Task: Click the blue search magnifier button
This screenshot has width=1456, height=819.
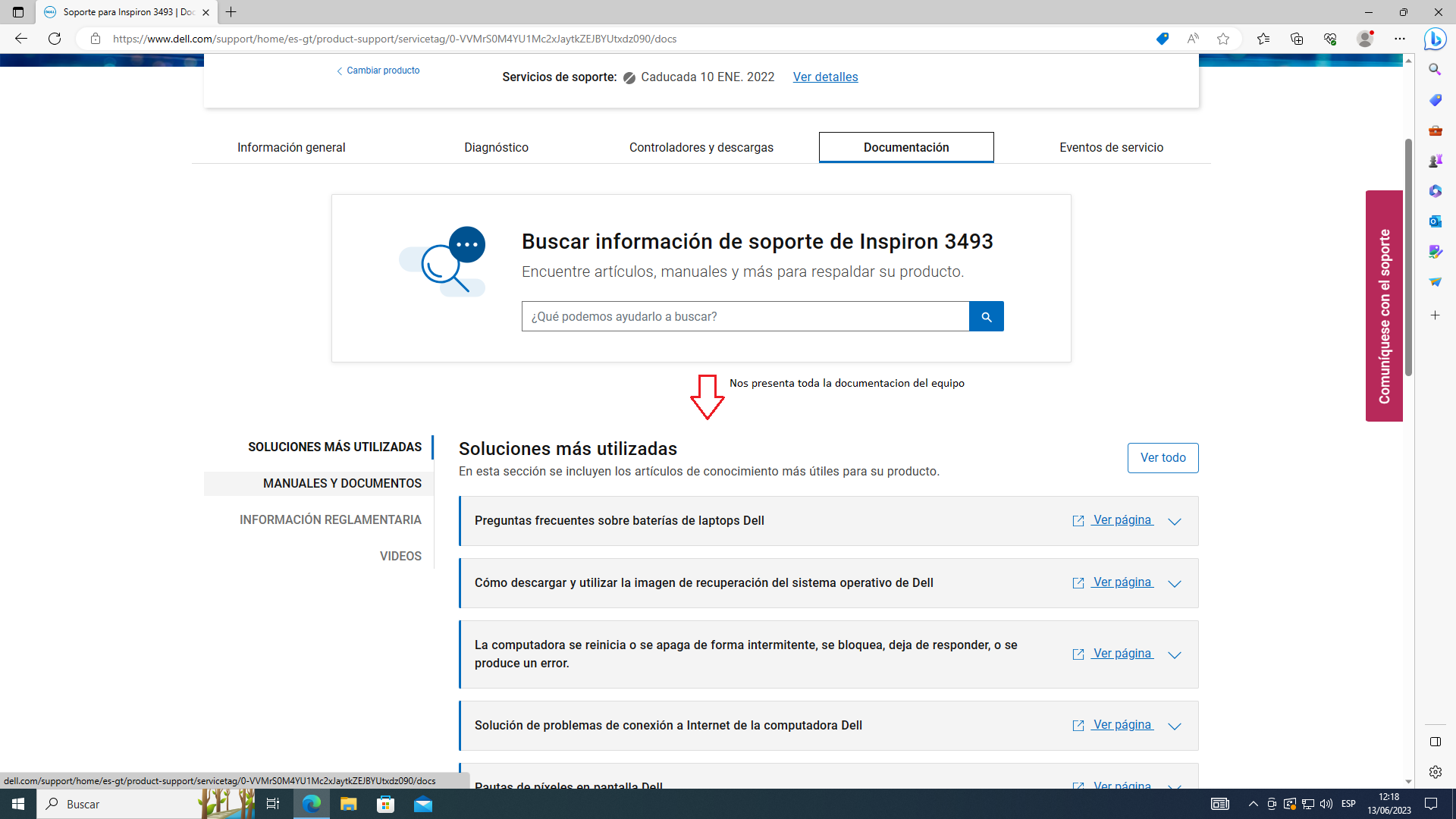Action: (986, 316)
